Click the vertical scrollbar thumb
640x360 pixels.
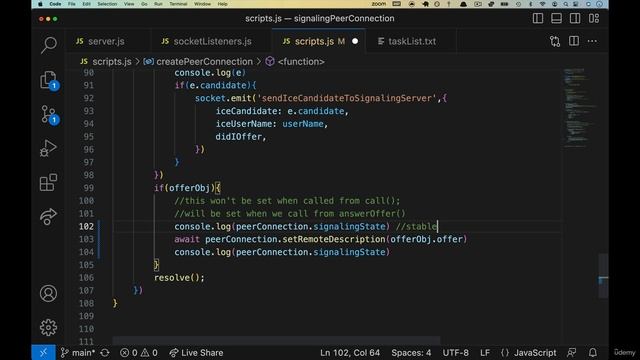click(603, 276)
